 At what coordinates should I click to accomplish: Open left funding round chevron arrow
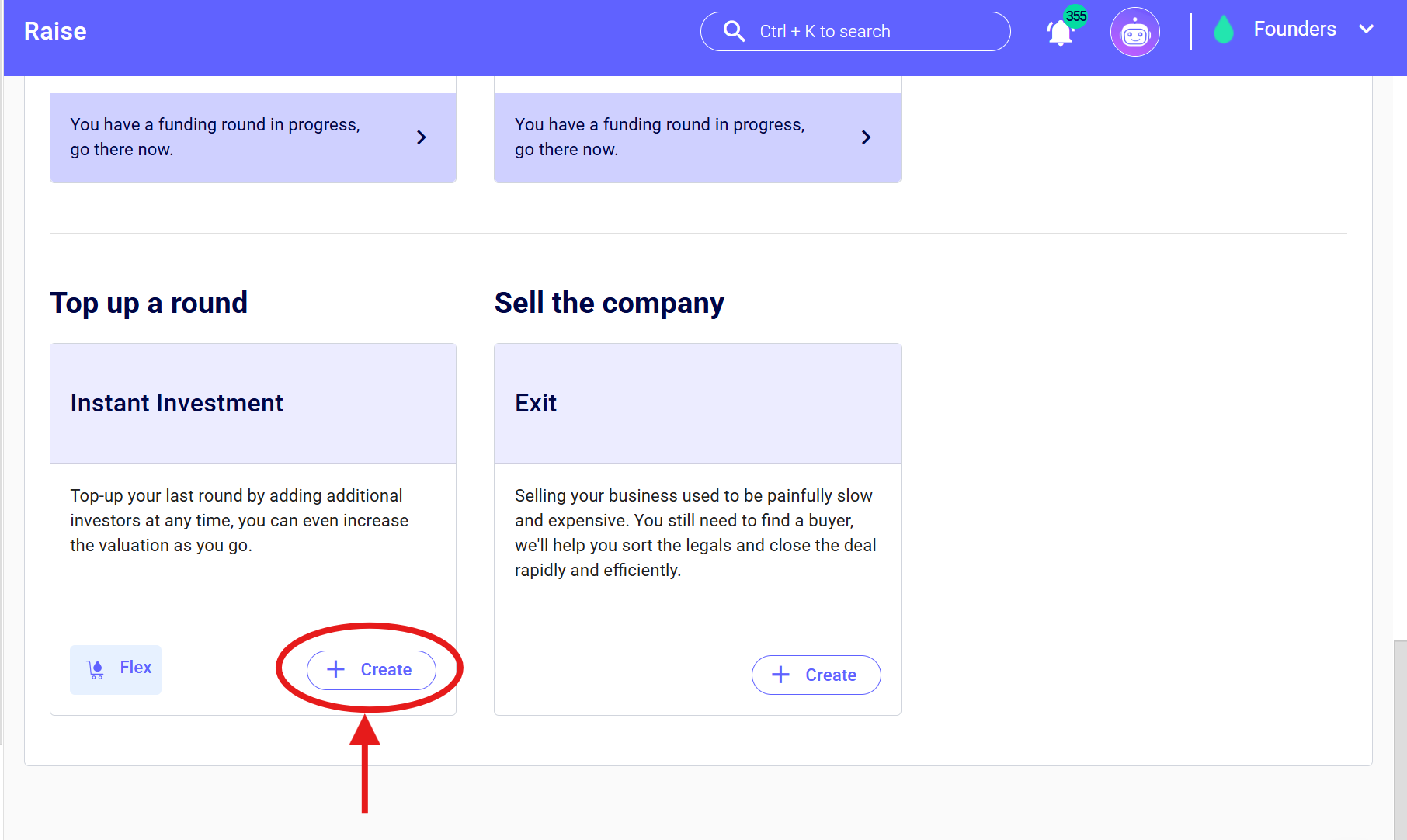(422, 137)
